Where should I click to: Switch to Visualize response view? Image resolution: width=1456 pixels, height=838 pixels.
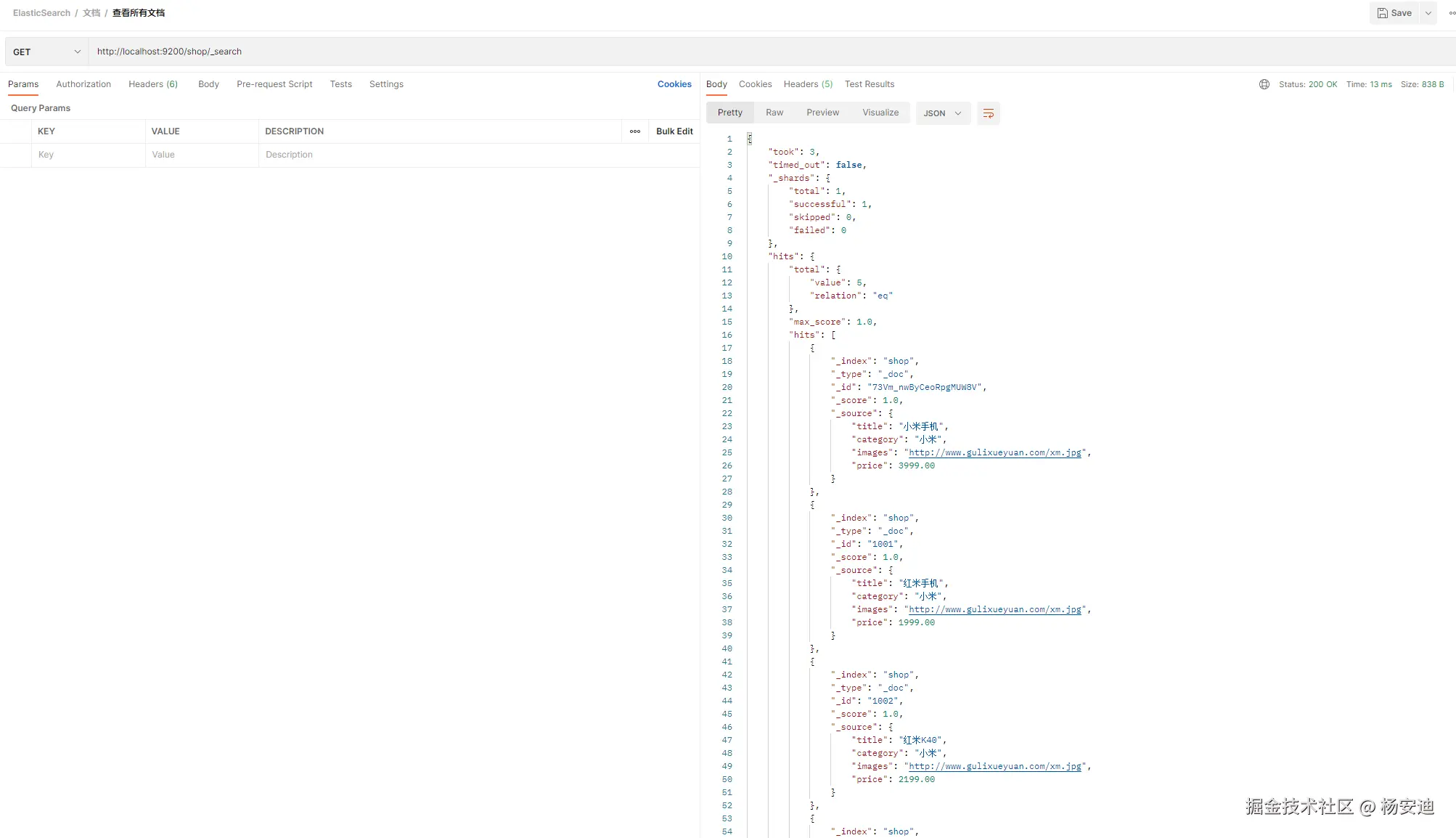tap(880, 113)
